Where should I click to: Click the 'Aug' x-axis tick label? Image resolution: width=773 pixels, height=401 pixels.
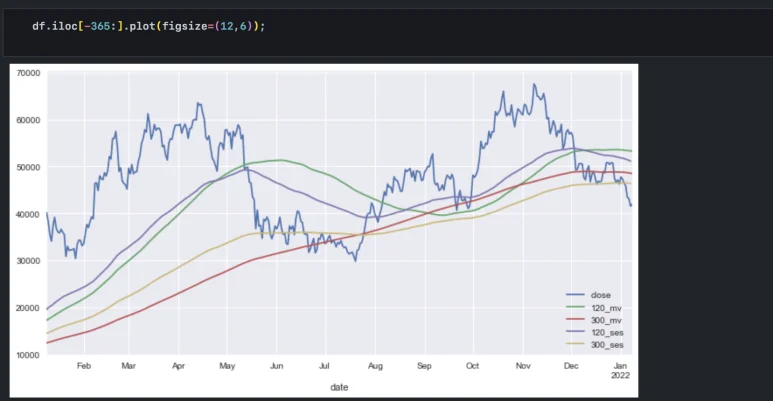coord(374,367)
